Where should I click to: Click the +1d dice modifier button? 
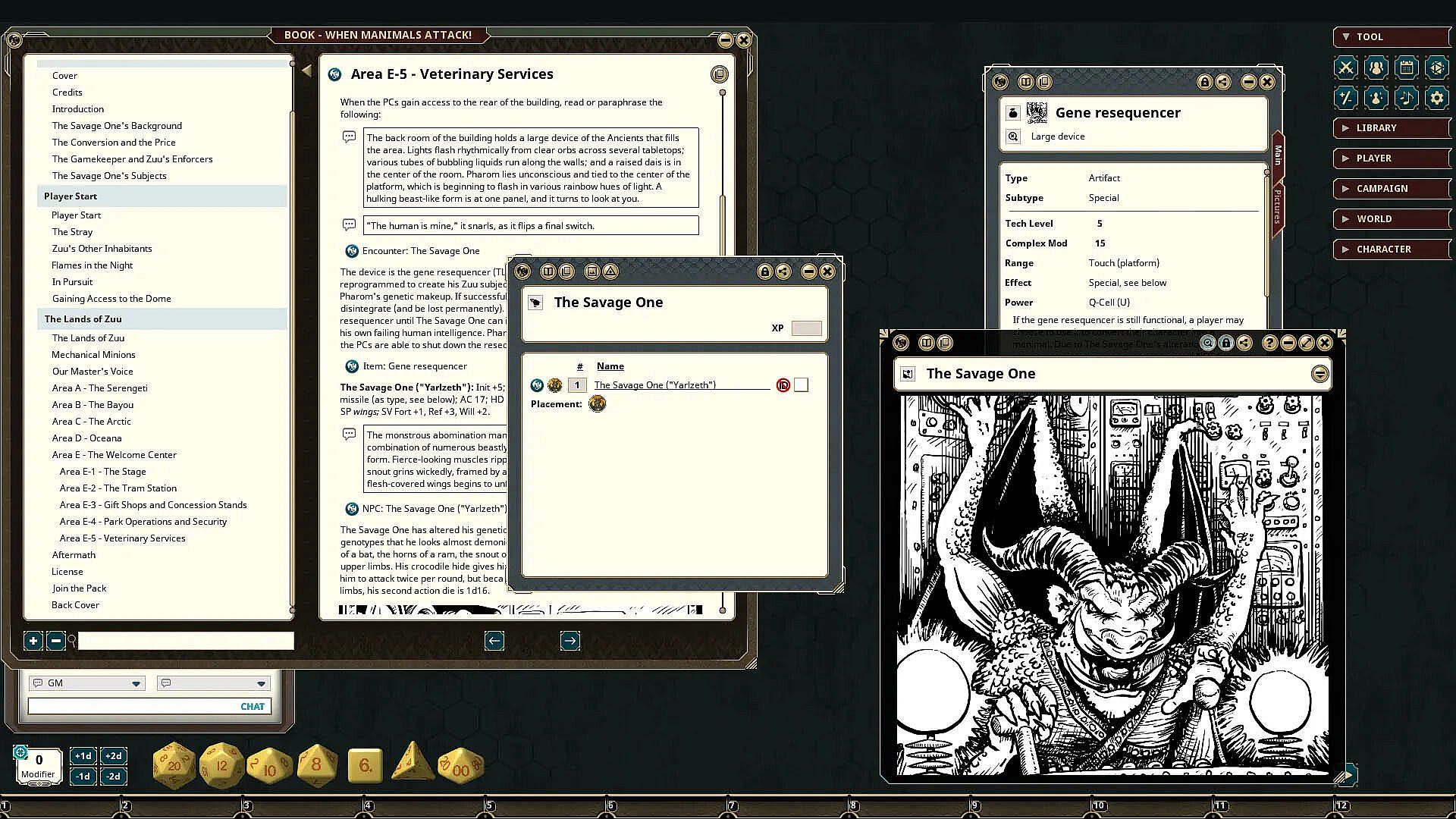83,755
